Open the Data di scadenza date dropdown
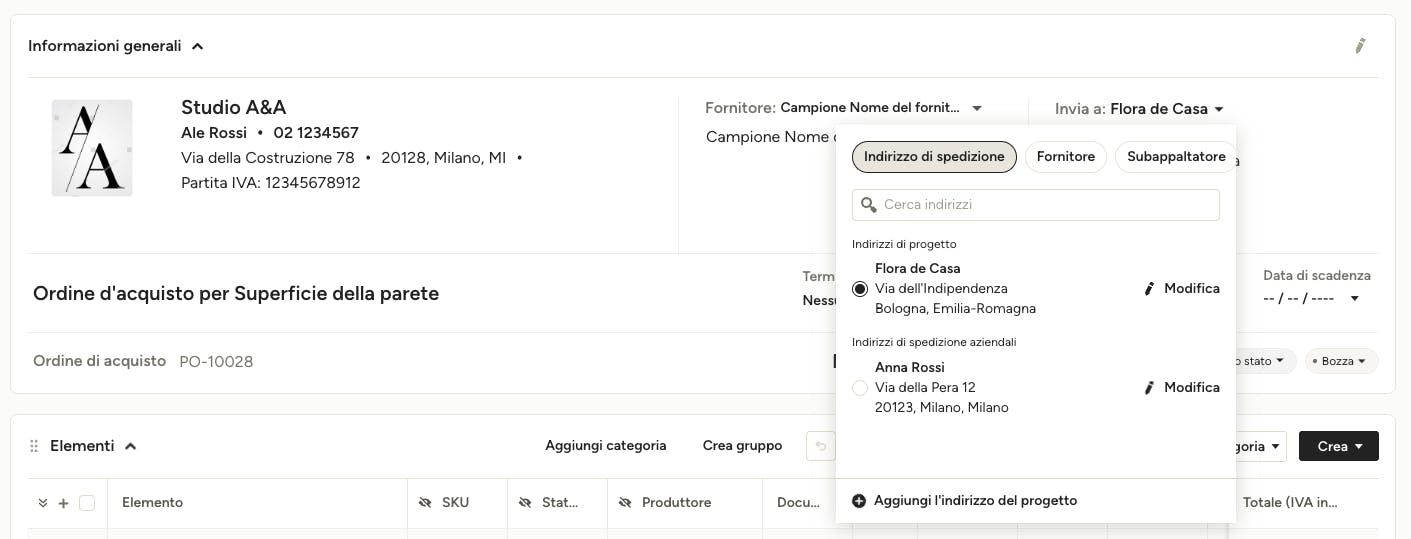1411x539 pixels. point(1355,298)
